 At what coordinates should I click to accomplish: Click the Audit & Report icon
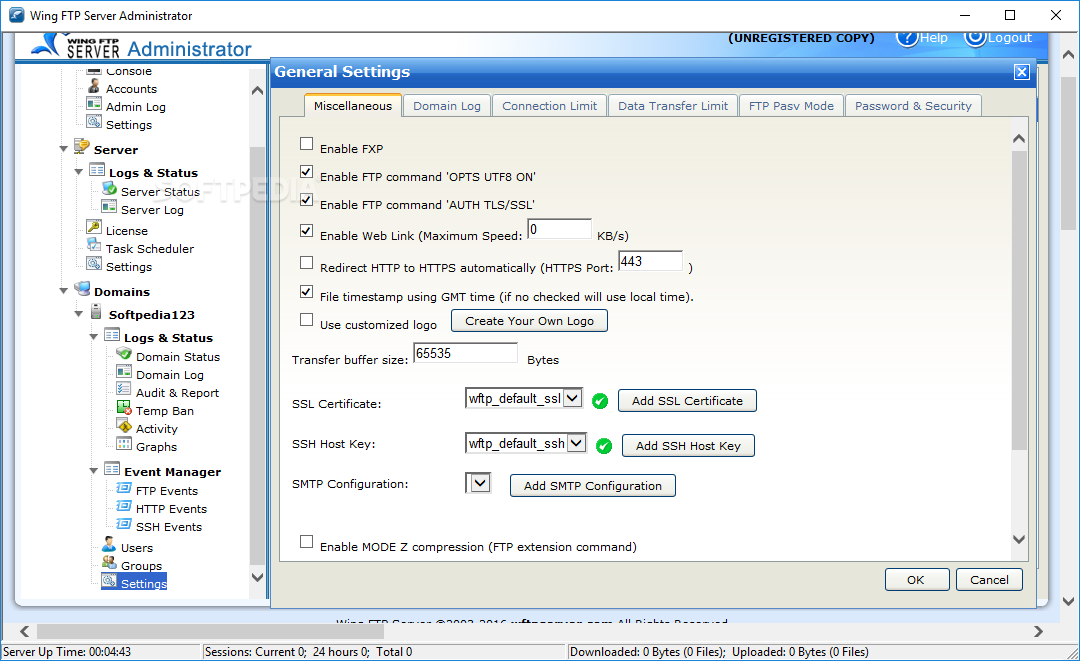tap(124, 390)
